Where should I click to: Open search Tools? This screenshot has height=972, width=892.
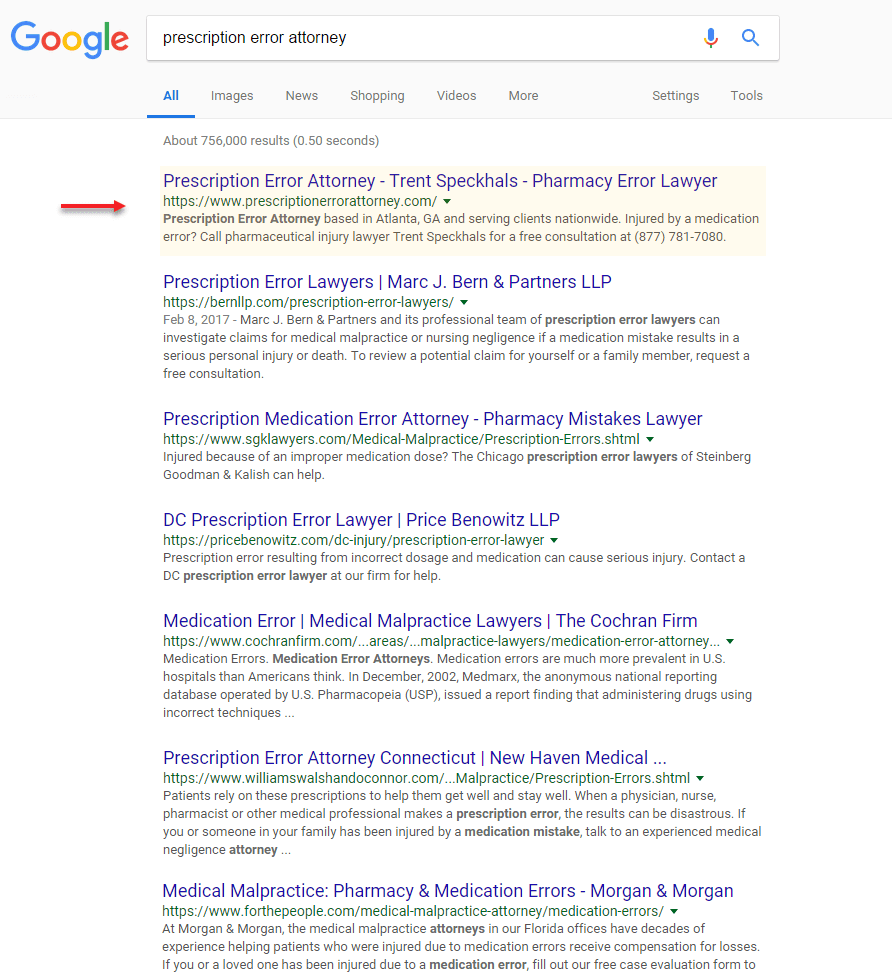tap(746, 95)
